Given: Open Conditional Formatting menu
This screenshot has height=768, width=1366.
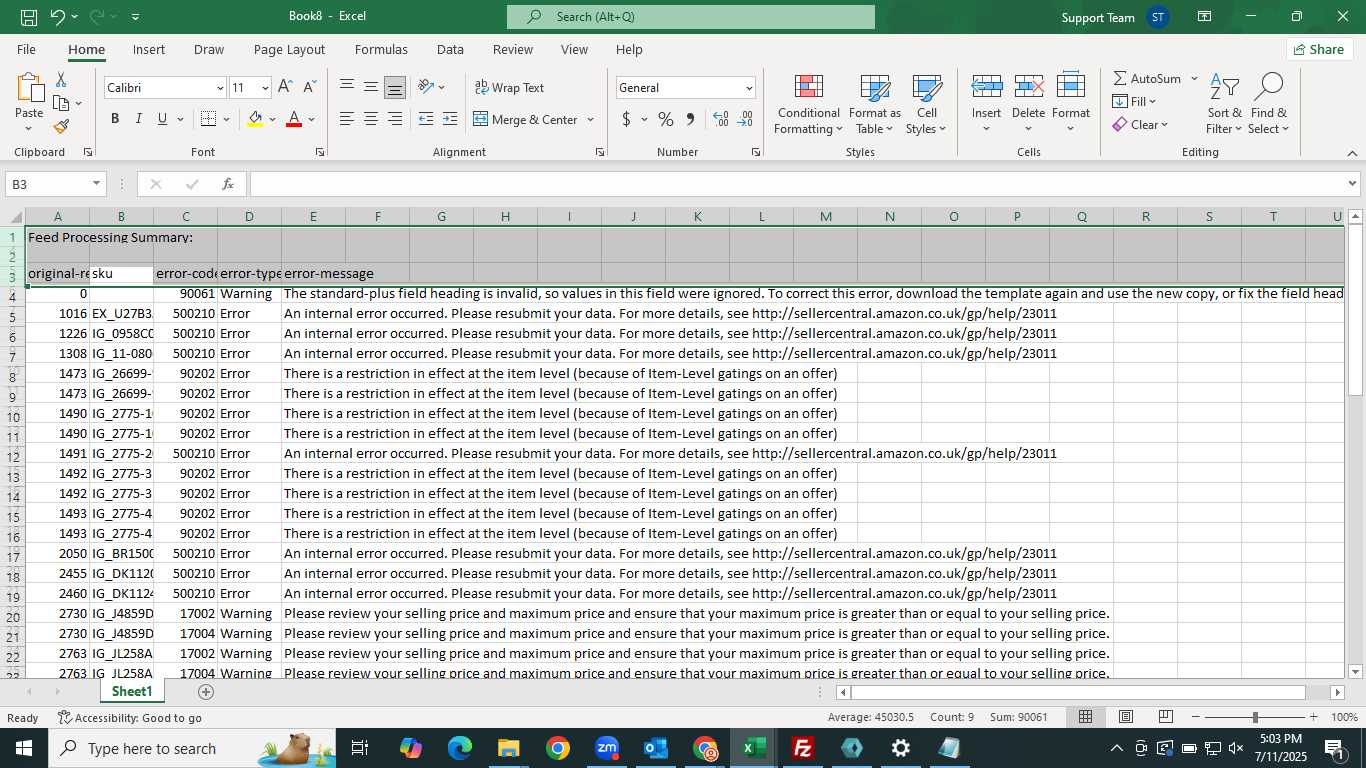Looking at the screenshot, I should point(808,104).
